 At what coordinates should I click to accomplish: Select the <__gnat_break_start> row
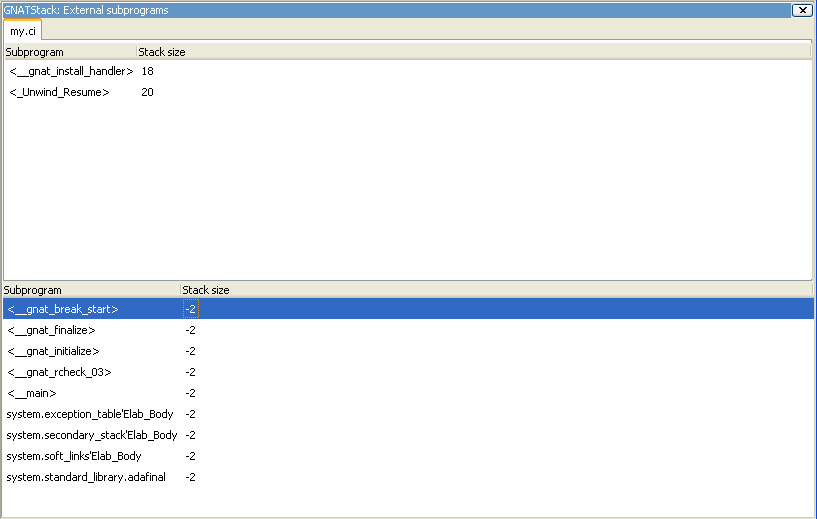(63, 309)
